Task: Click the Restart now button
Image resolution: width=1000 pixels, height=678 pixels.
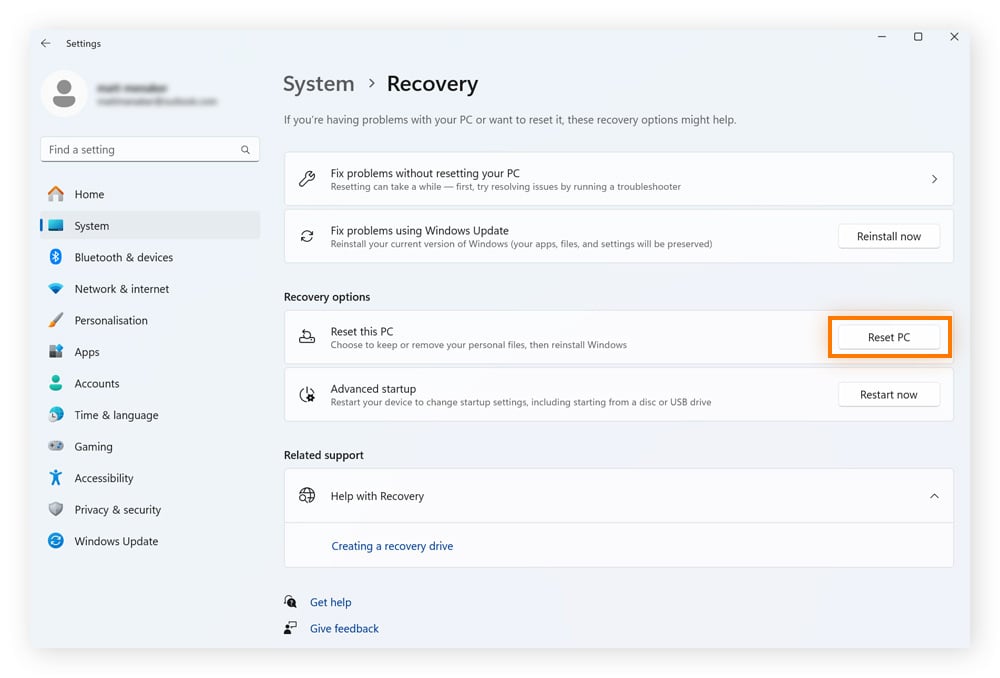Action: (x=888, y=394)
